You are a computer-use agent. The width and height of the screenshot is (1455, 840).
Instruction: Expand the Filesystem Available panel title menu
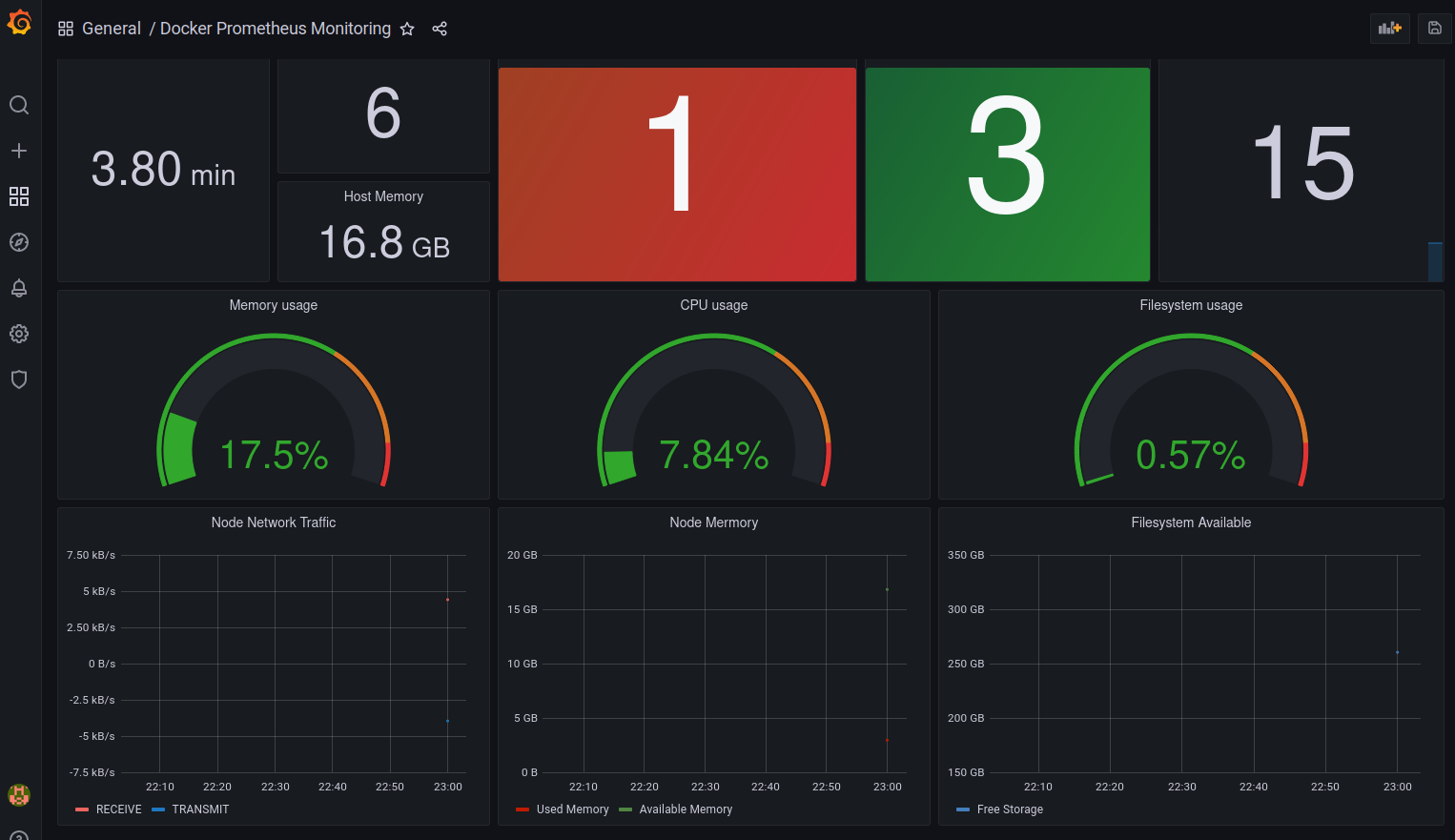point(1191,522)
